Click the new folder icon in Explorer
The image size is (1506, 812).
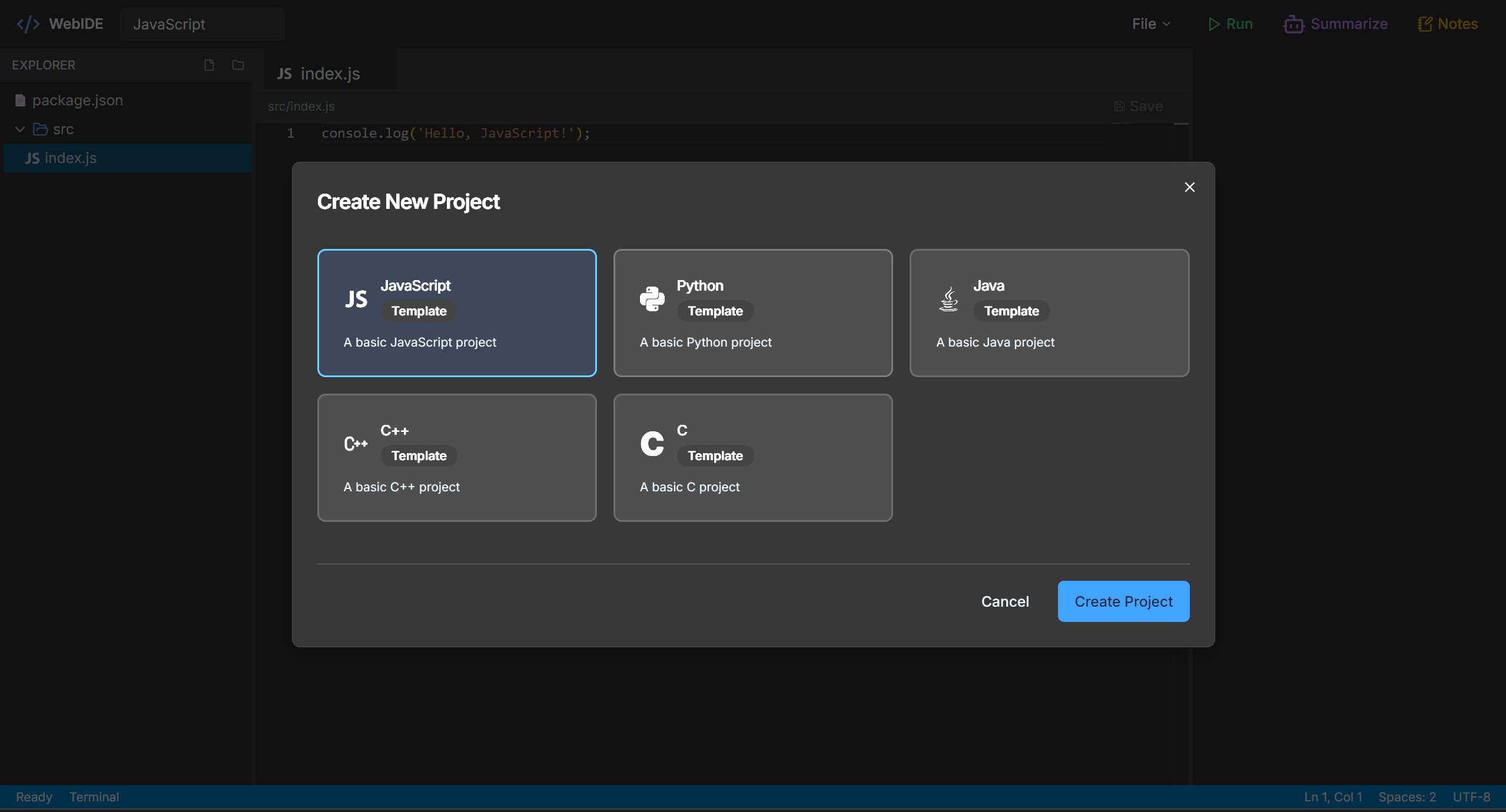(x=238, y=65)
